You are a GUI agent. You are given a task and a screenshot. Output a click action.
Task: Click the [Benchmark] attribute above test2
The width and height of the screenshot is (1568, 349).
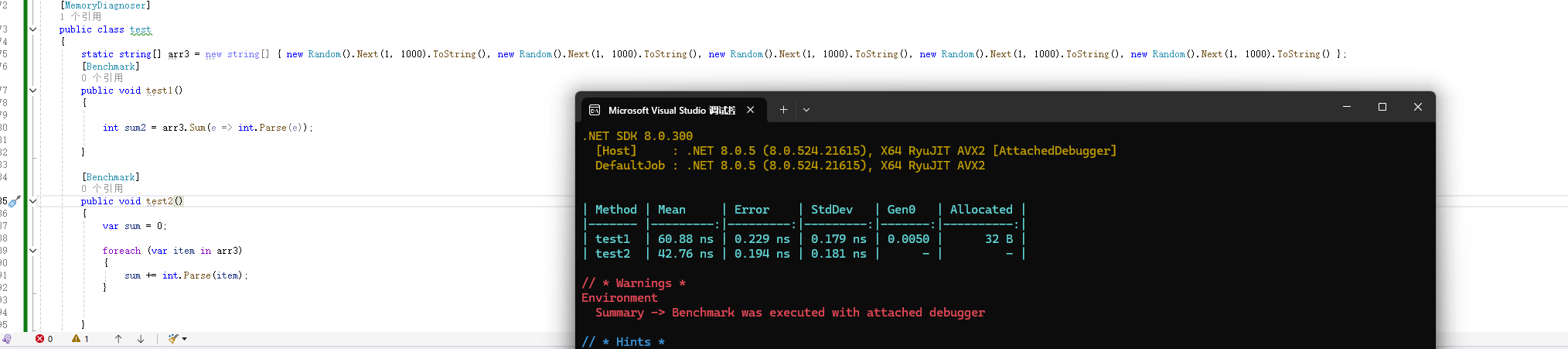[111, 177]
